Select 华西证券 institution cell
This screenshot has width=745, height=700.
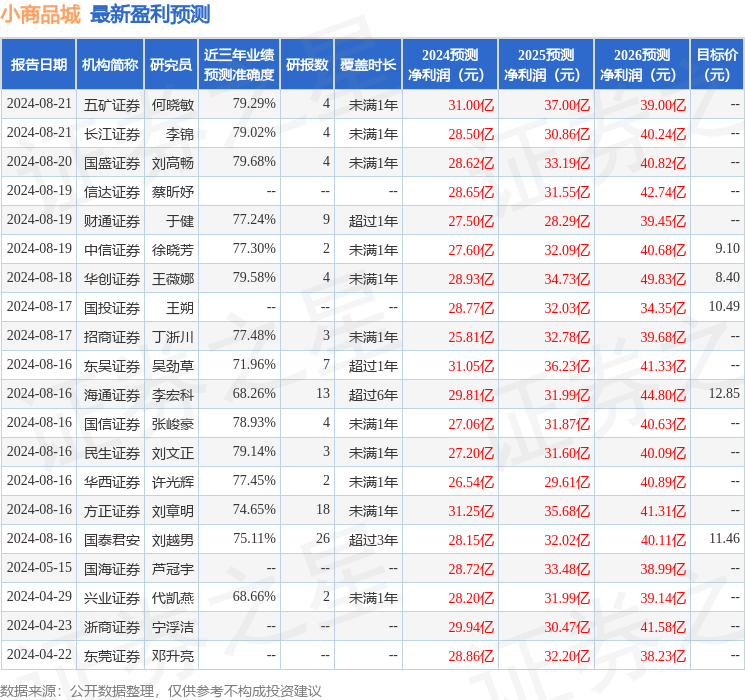(x=112, y=482)
